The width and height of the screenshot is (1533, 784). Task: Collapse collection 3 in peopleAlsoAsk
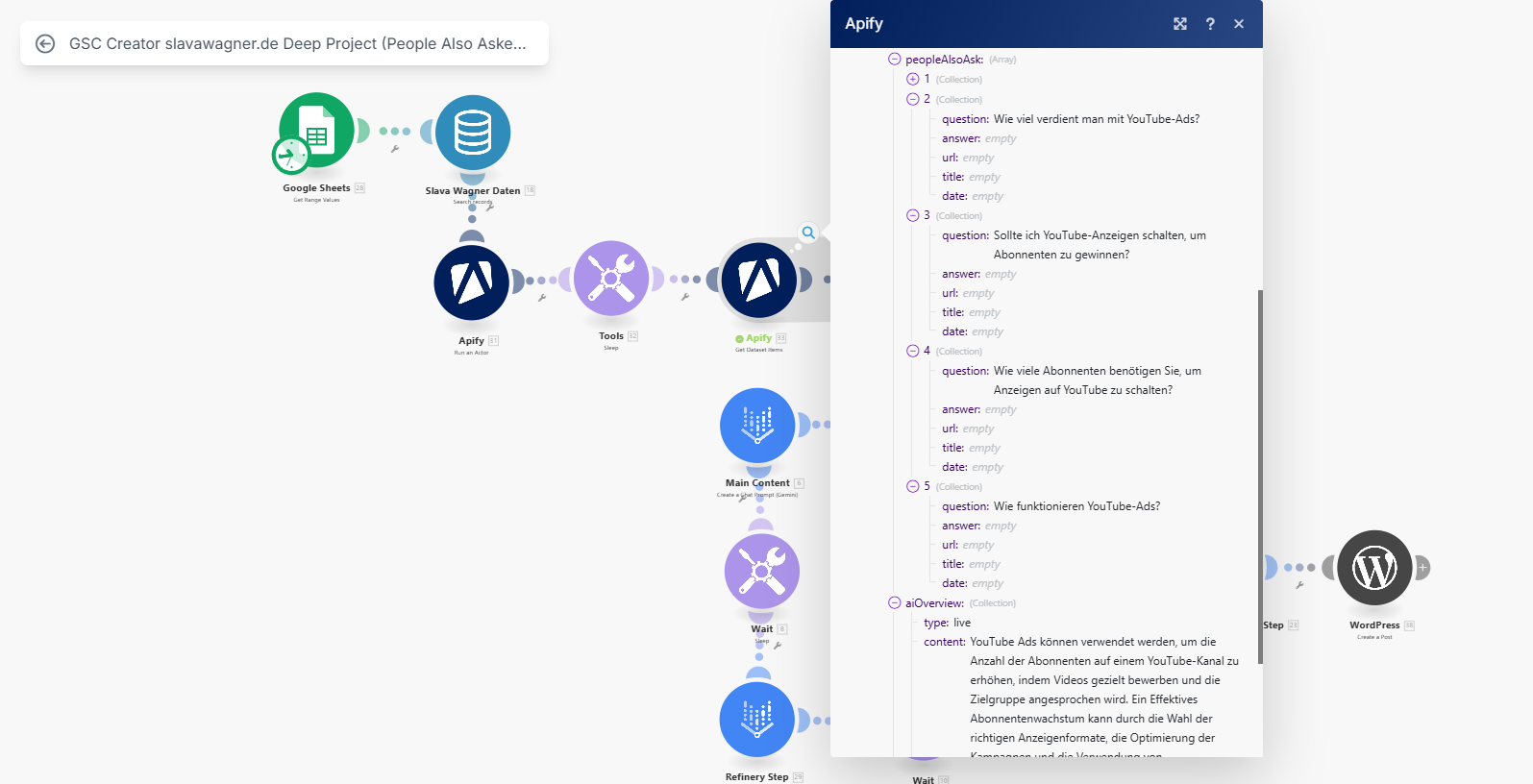912,215
